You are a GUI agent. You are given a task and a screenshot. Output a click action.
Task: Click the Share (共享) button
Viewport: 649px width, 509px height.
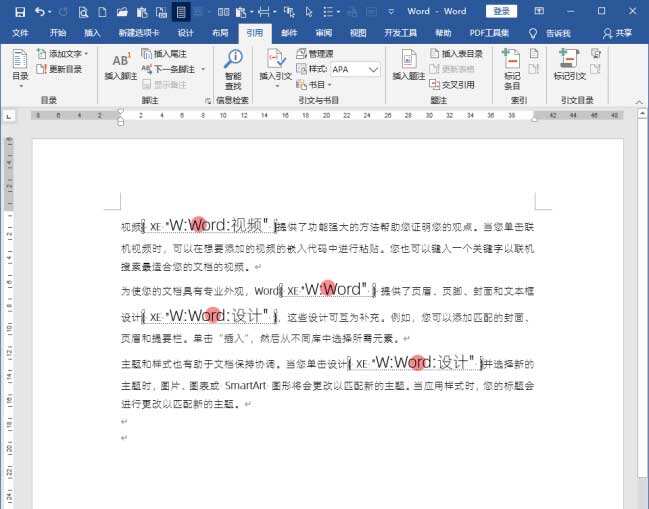617,33
